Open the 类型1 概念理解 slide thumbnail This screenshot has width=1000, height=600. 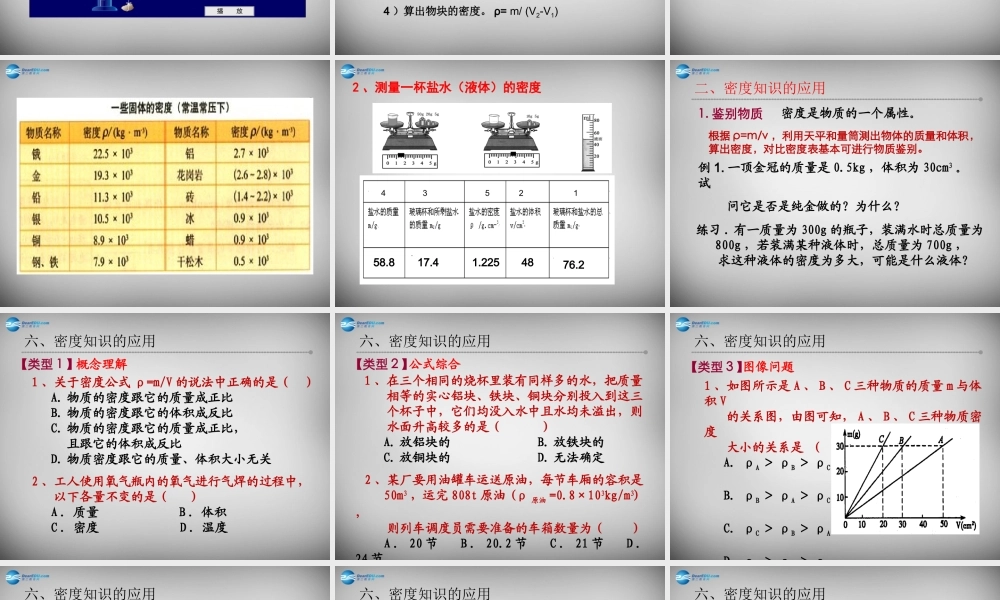click(x=165, y=436)
